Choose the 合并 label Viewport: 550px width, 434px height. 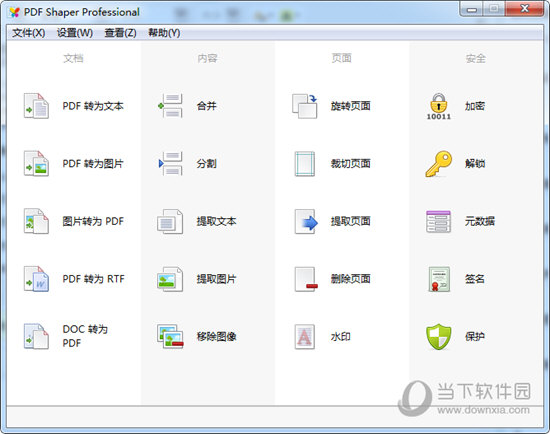pyautogui.click(x=207, y=106)
